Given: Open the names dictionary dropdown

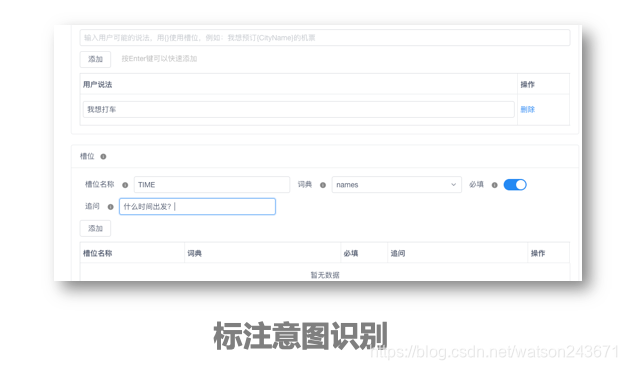Looking at the screenshot, I should coord(396,184).
